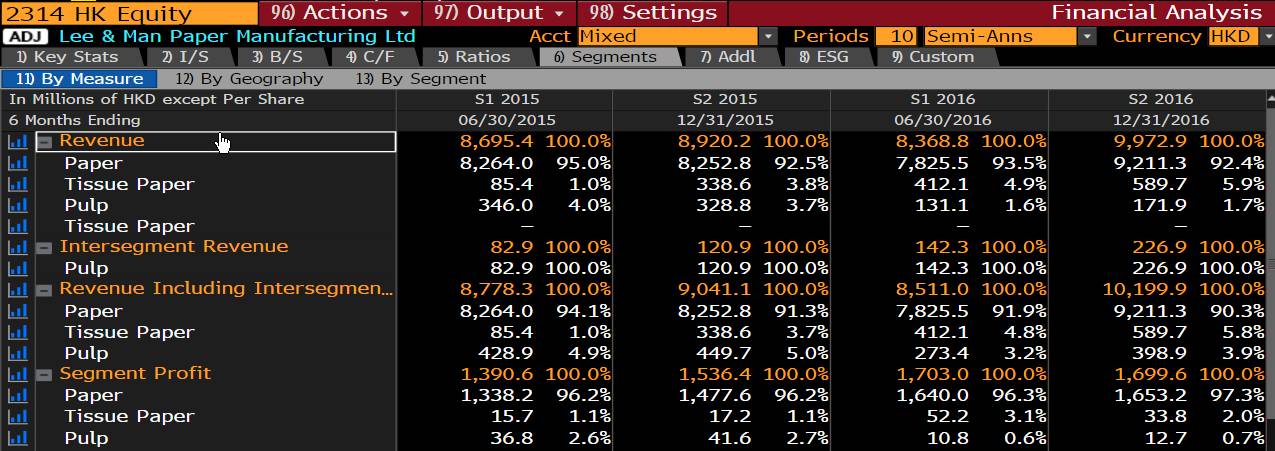
Task: Click the Tissue Paper value 589.7 under Revenue
Action: pos(1160,184)
